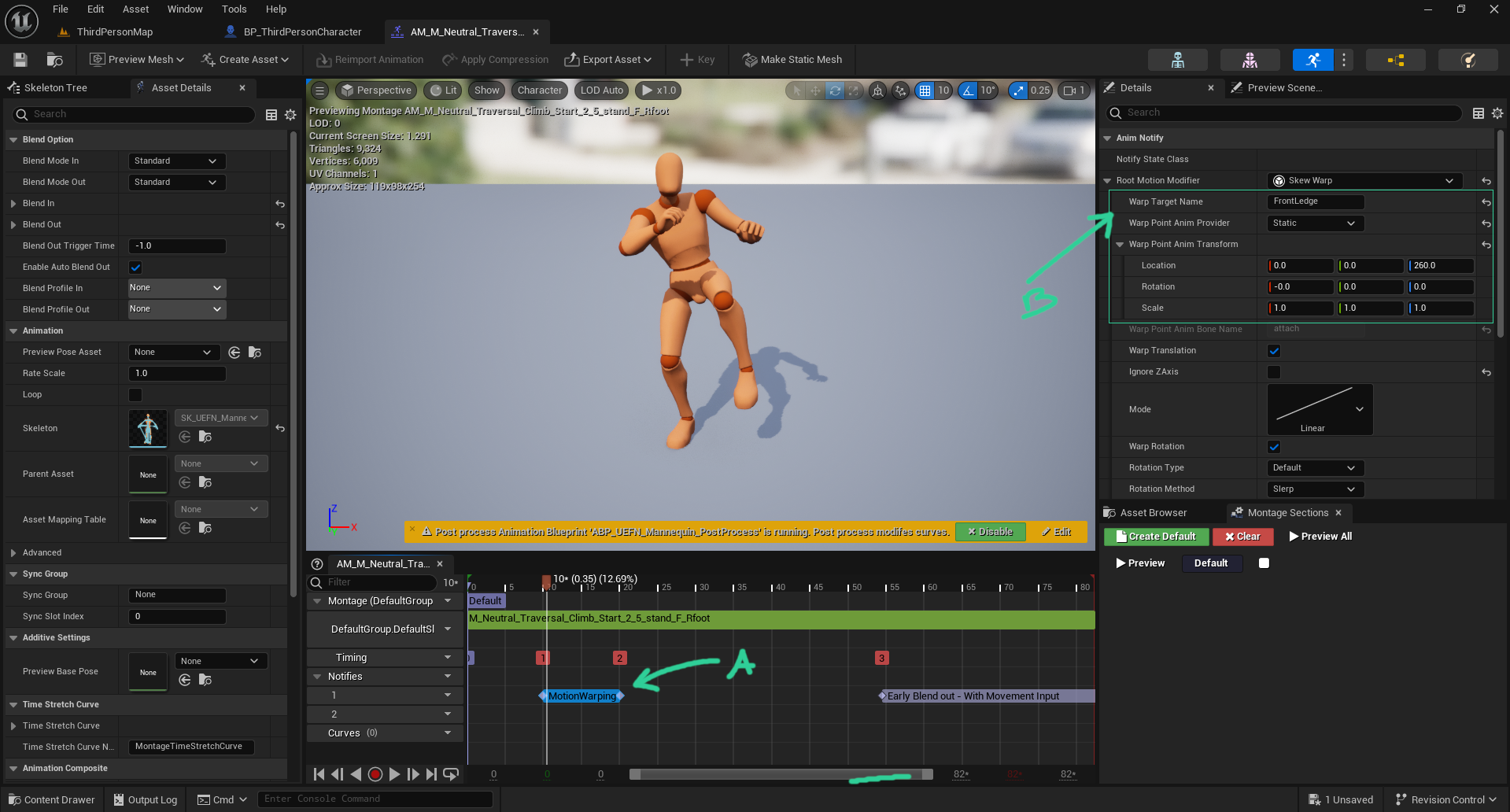The image size is (1510, 812).
Task: Open the Asset menu
Action: [x=135, y=9]
